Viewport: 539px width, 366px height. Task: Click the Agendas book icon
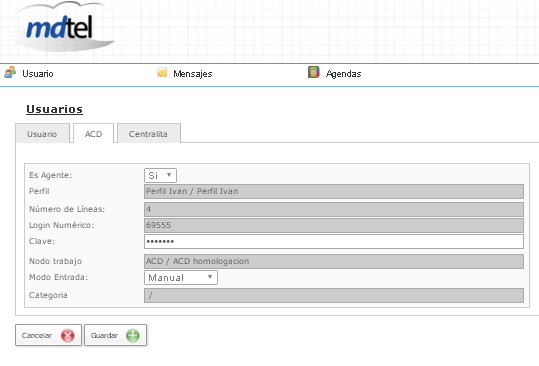(314, 72)
